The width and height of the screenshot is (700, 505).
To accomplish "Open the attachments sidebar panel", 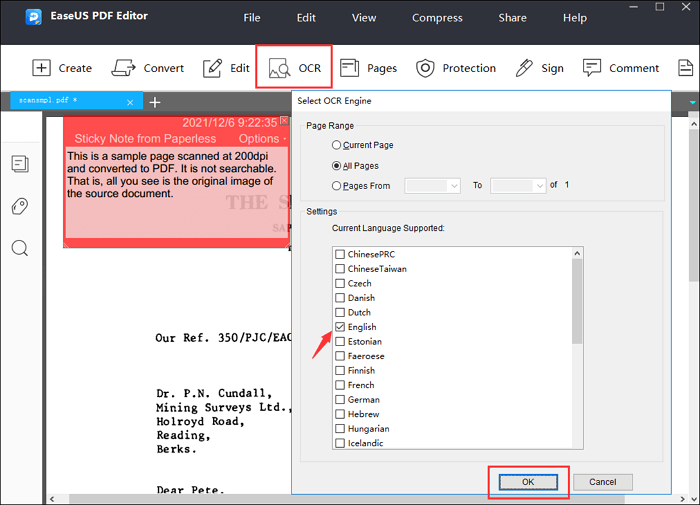I will 20,206.
